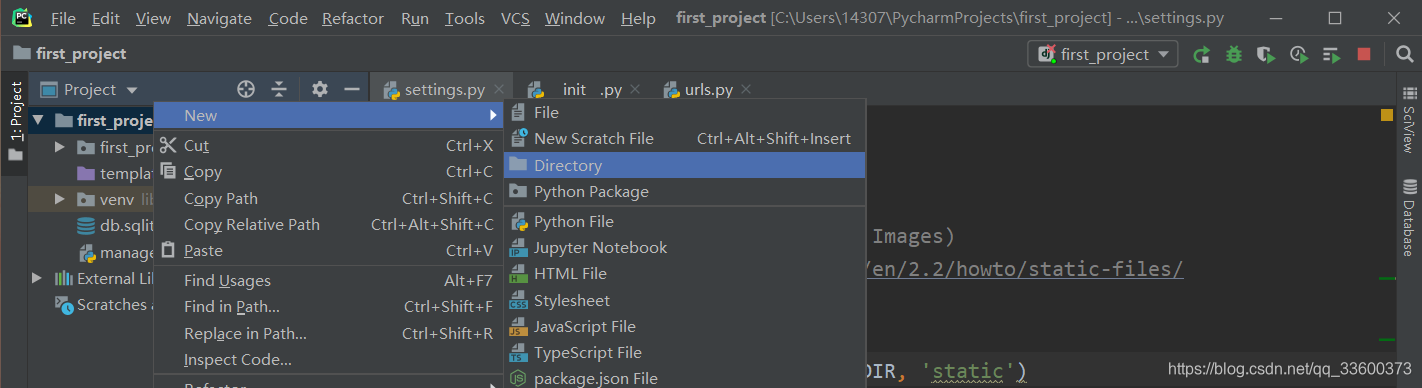Click the Copy icon in context menu
The image size is (1422, 388).
coord(168,172)
